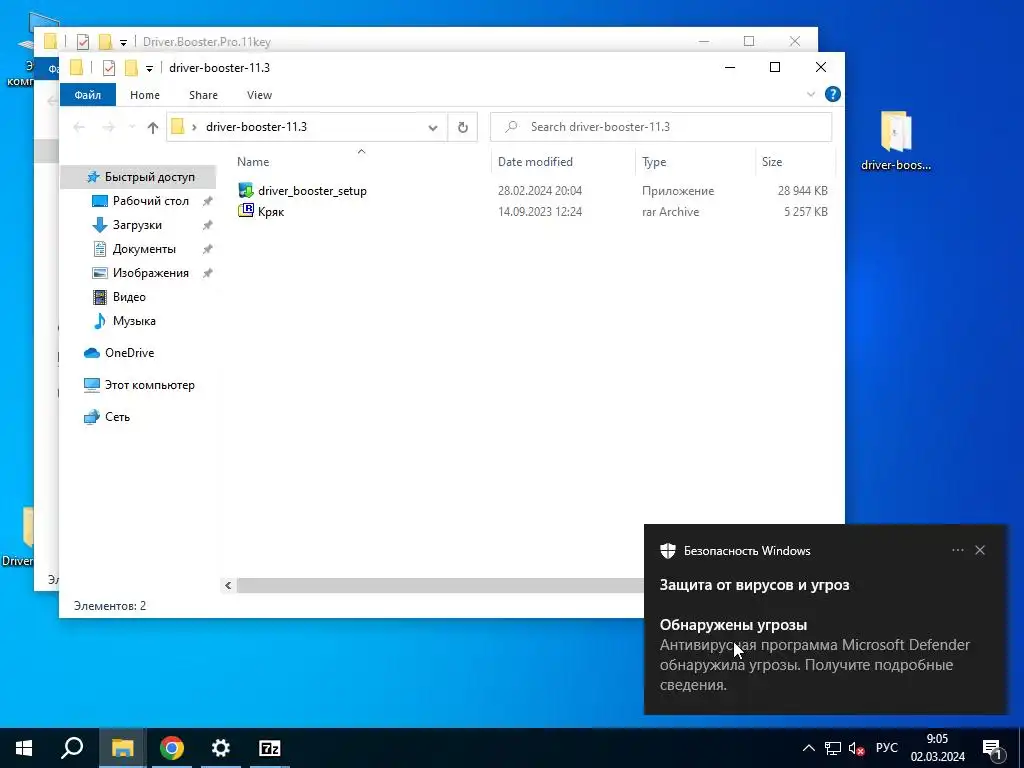Open taskbar search magnifier
1024x768 pixels.
point(72,748)
